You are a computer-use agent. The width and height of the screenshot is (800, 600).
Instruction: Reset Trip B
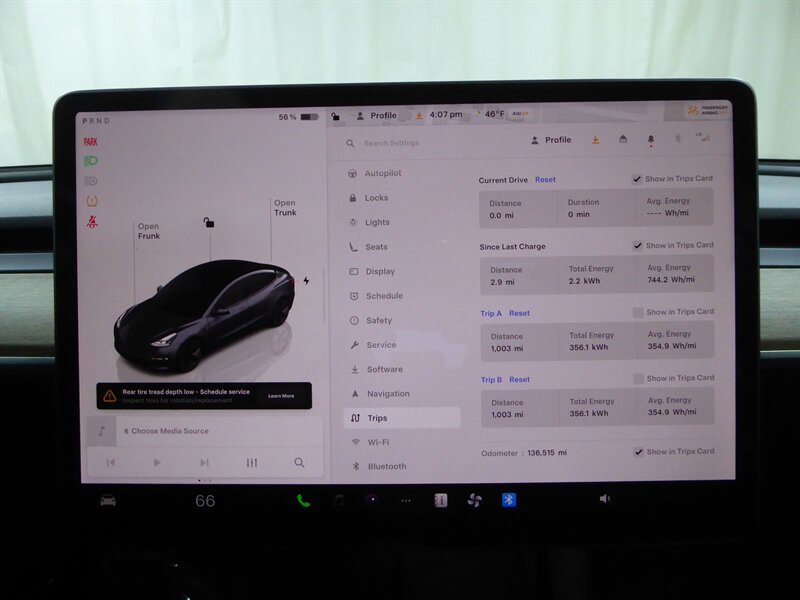pyautogui.click(x=519, y=380)
